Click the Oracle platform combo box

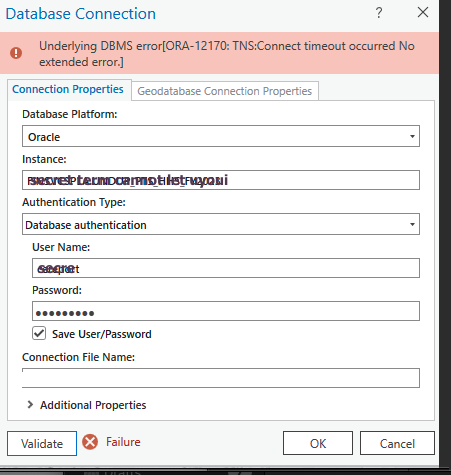tap(221, 136)
